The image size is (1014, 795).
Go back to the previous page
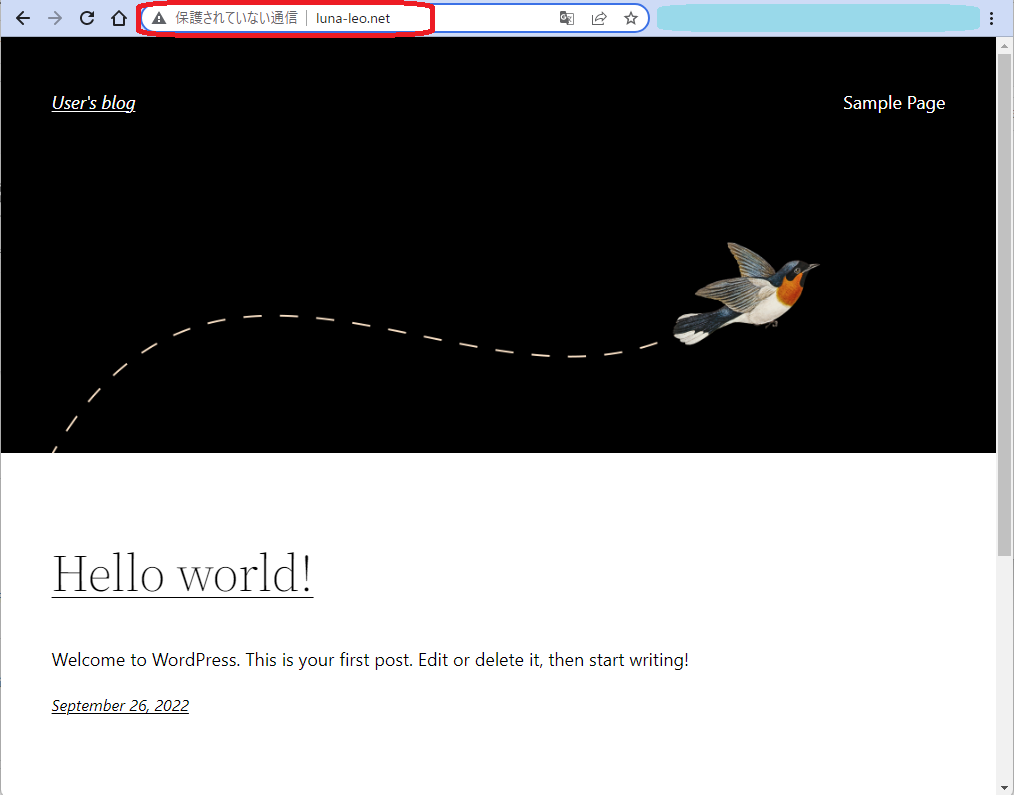[23, 18]
